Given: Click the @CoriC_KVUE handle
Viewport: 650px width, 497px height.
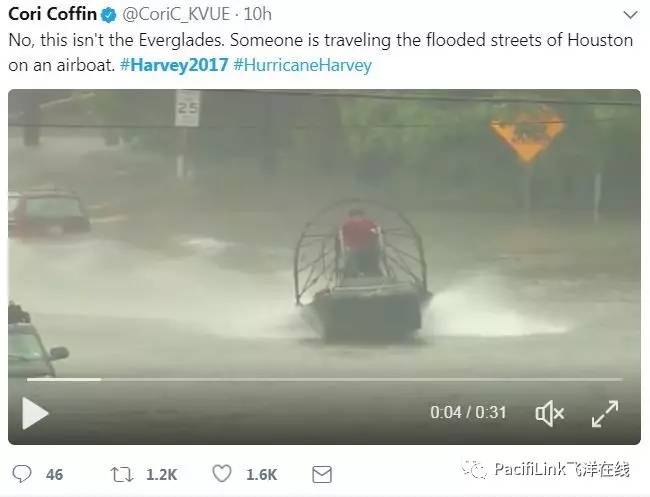Looking at the screenshot, I should pyautogui.click(x=176, y=15).
